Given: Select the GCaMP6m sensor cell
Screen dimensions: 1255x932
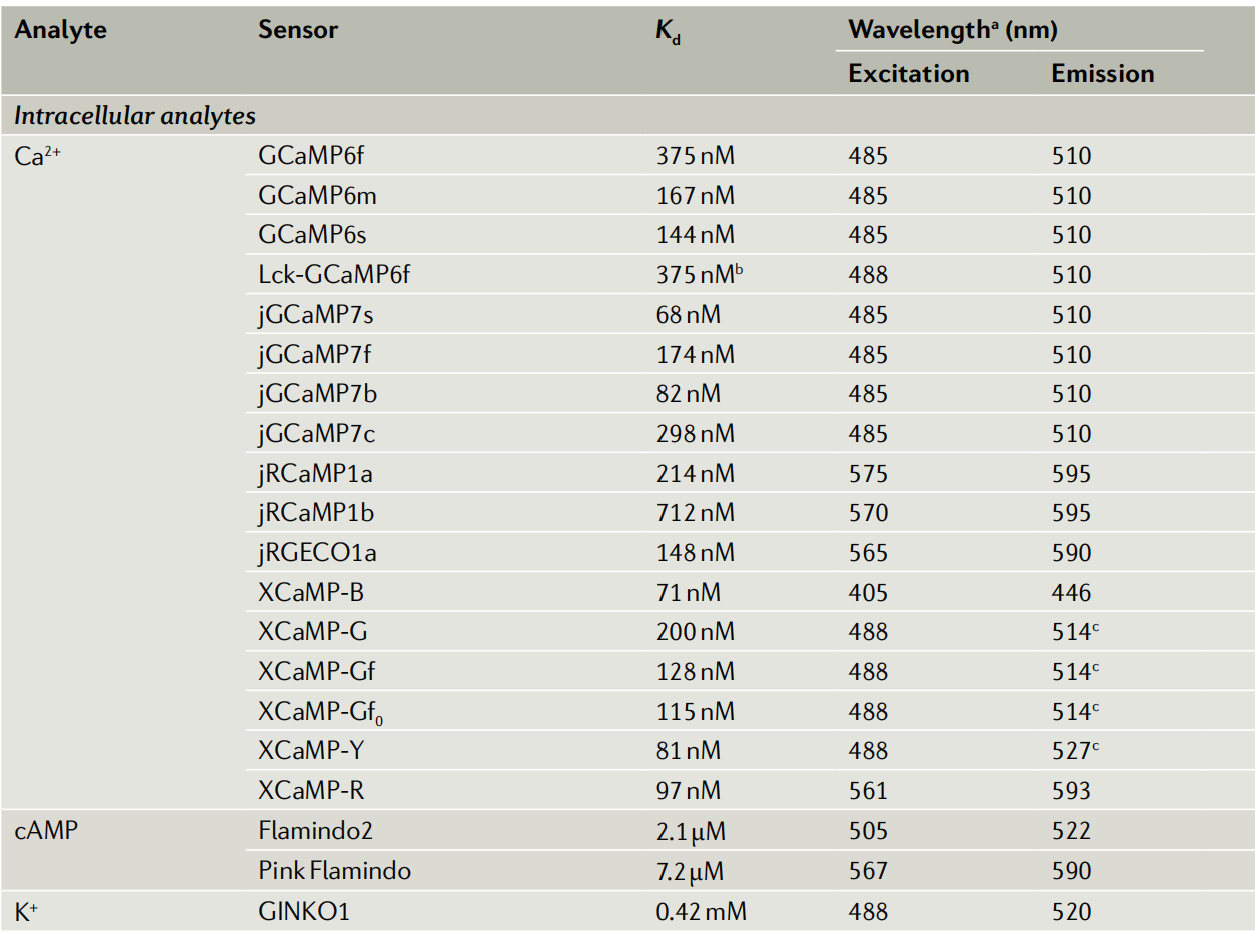Looking at the screenshot, I should (x=317, y=196).
